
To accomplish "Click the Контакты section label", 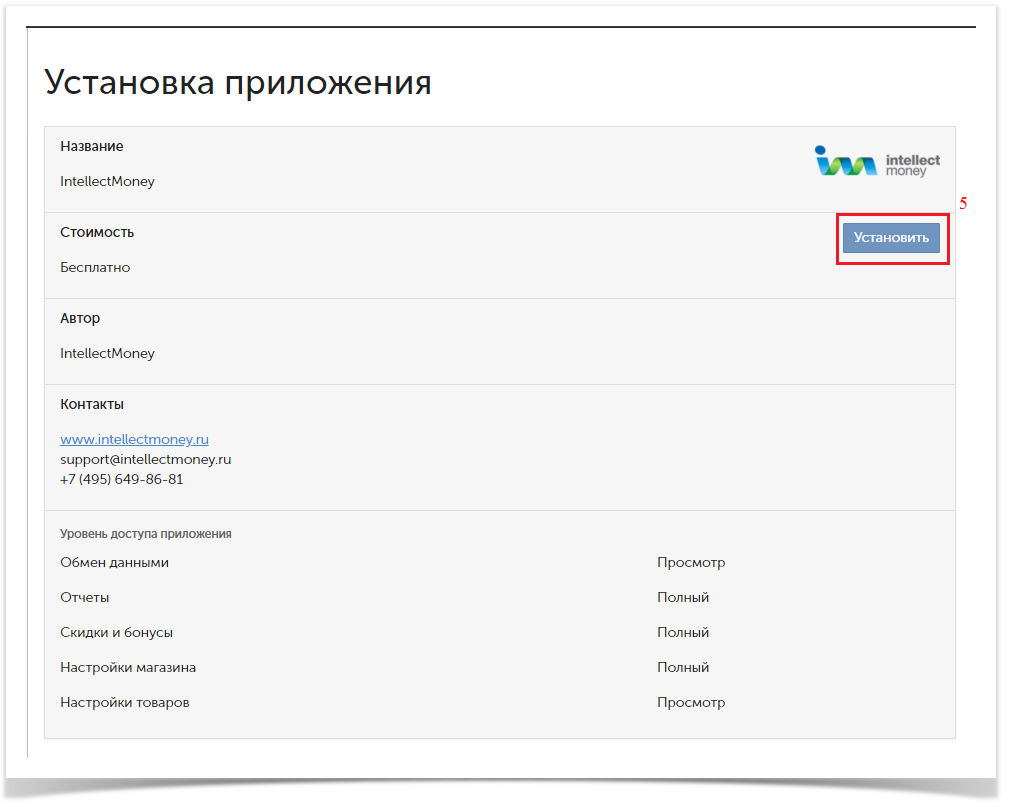I will [x=92, y=404].
